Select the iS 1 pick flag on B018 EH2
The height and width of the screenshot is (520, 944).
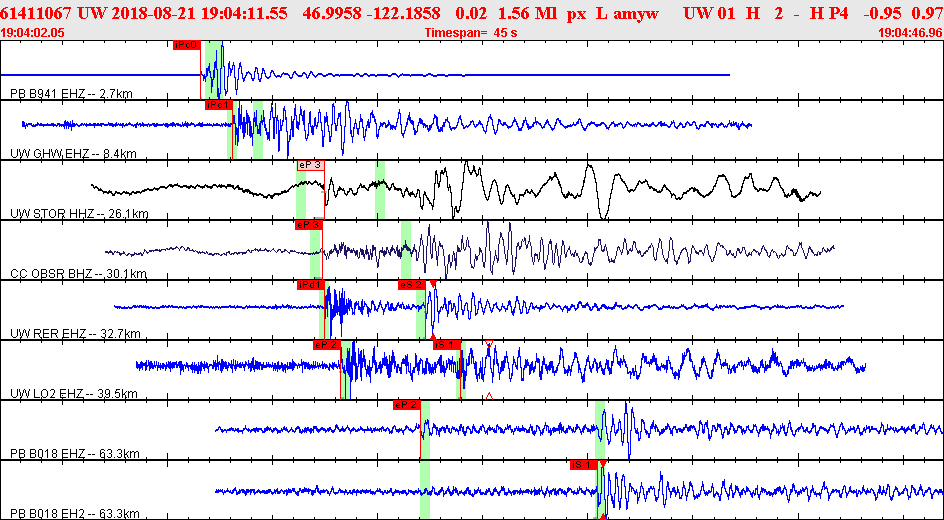click(584, 465)
